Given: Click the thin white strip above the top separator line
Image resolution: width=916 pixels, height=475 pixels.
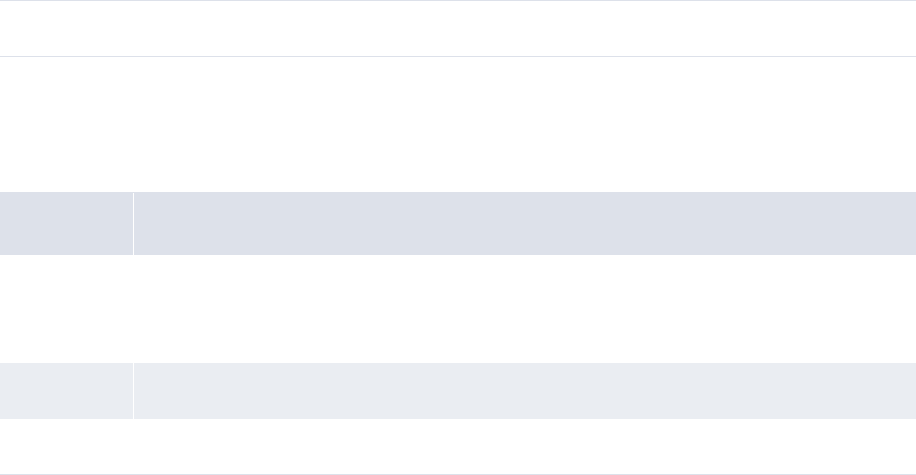Looking at the screenshot, I should click(x=458, y=28).
